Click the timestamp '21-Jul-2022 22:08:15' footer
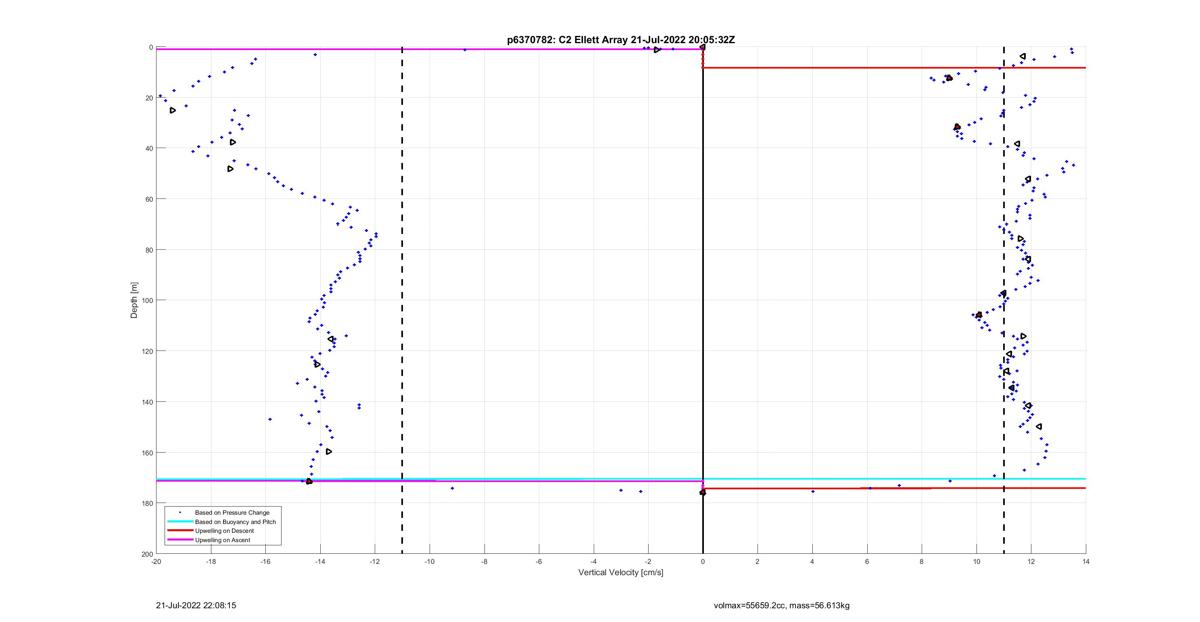Viewport: 1200px width, 622px height. tap(196, 605)
